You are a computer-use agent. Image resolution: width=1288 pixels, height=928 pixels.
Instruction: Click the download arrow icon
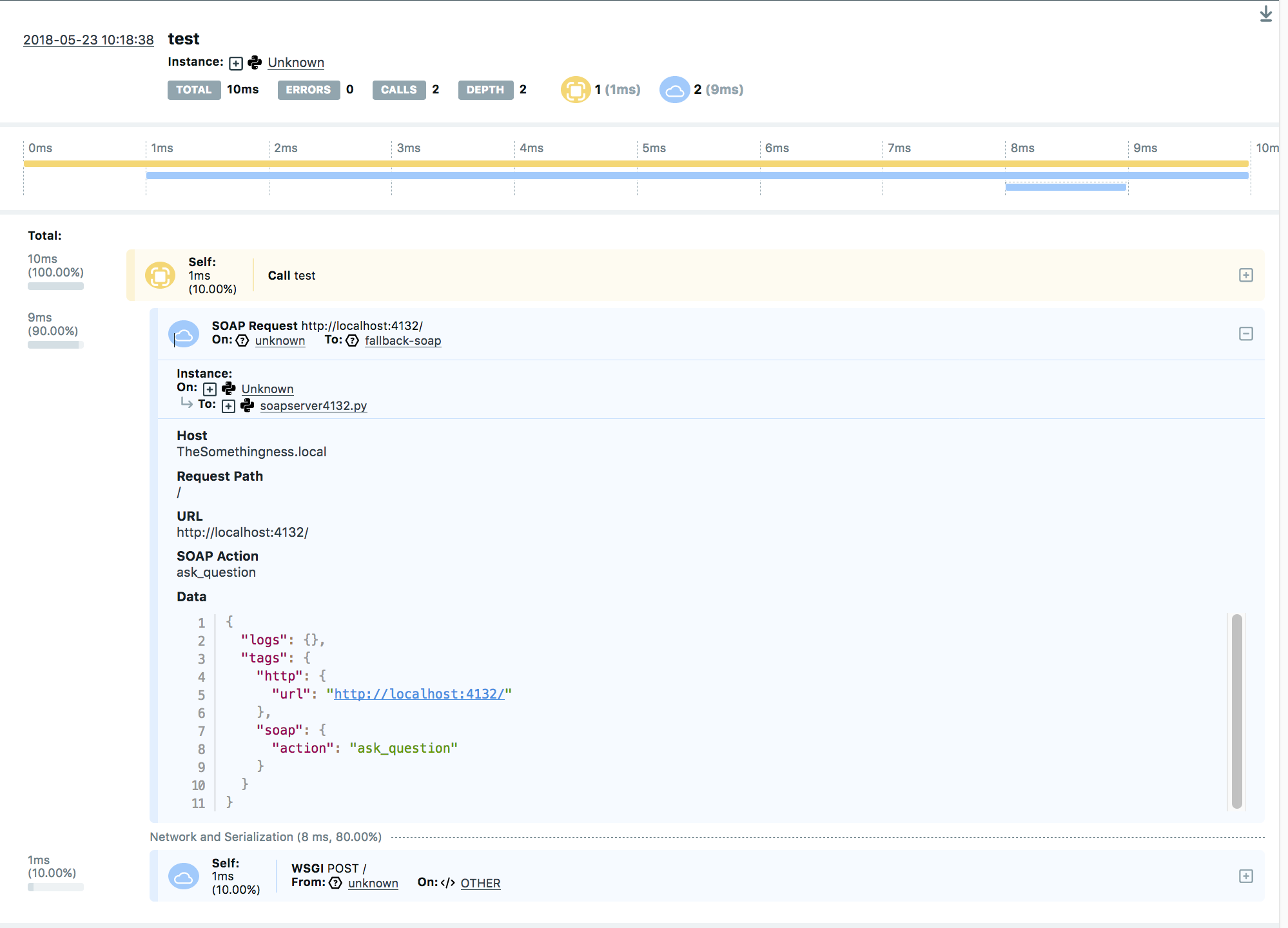1265,14
